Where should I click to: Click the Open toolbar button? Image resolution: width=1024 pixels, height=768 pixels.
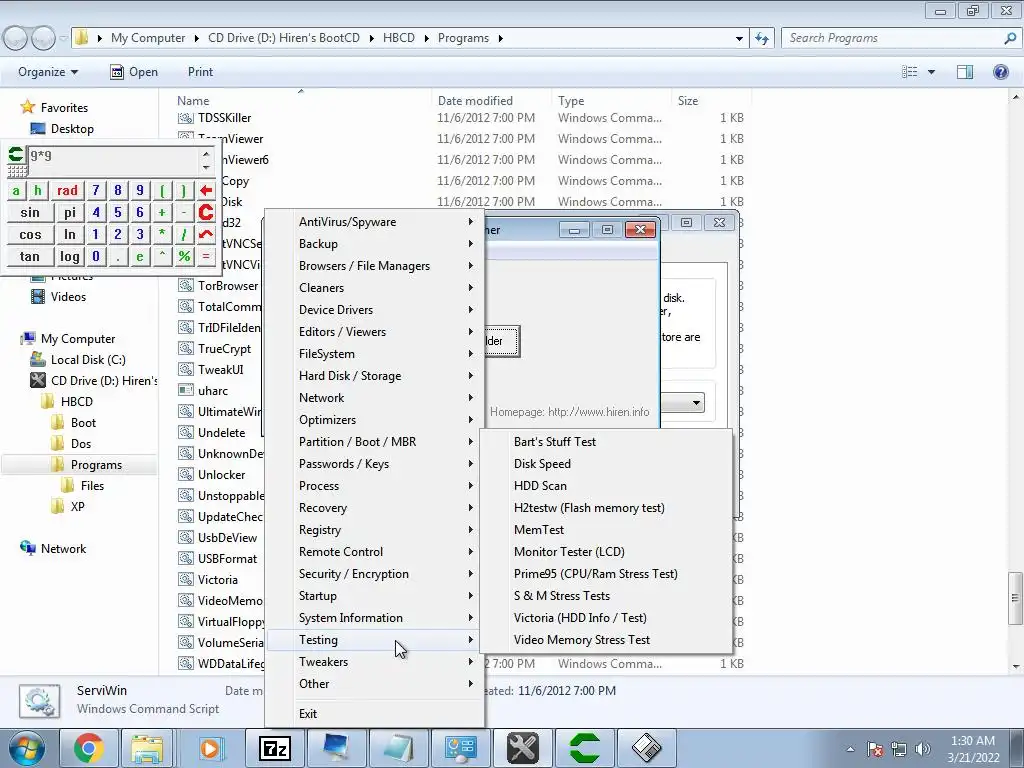pos(134,72)
